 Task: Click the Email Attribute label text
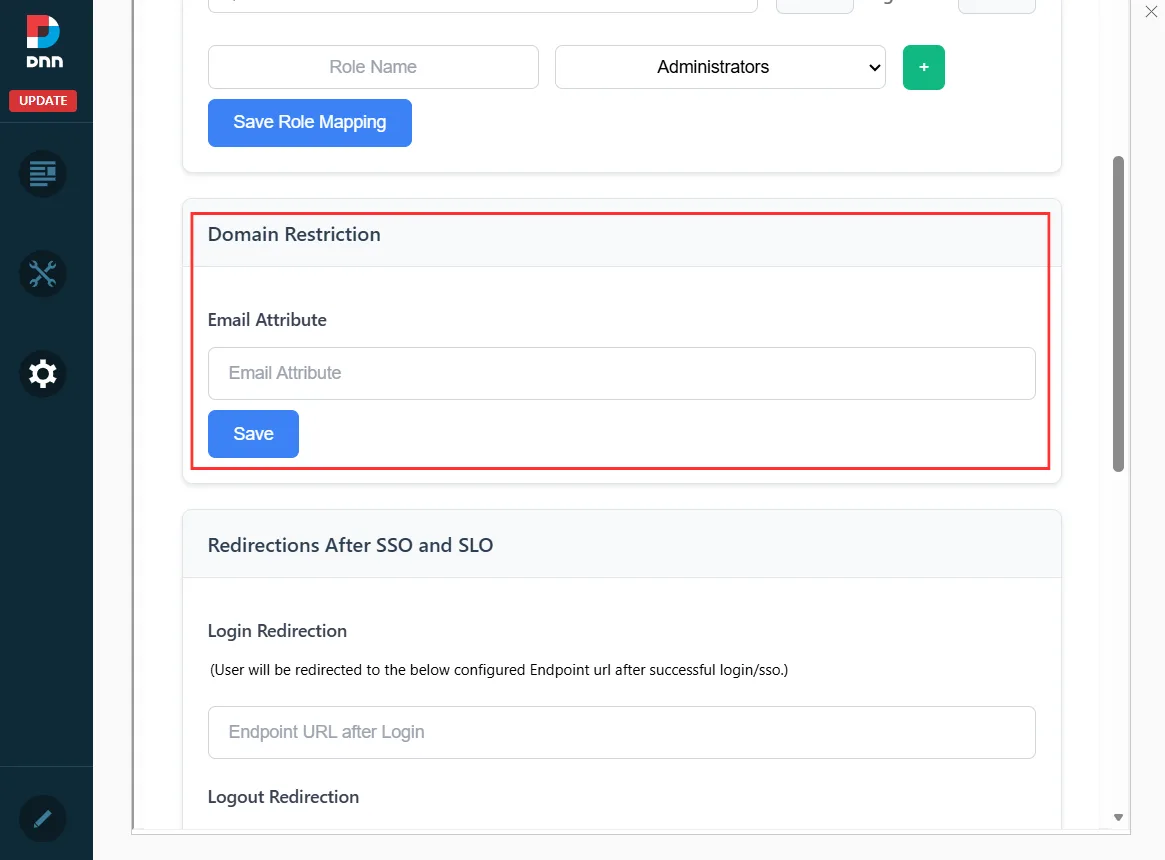point(267,320)
